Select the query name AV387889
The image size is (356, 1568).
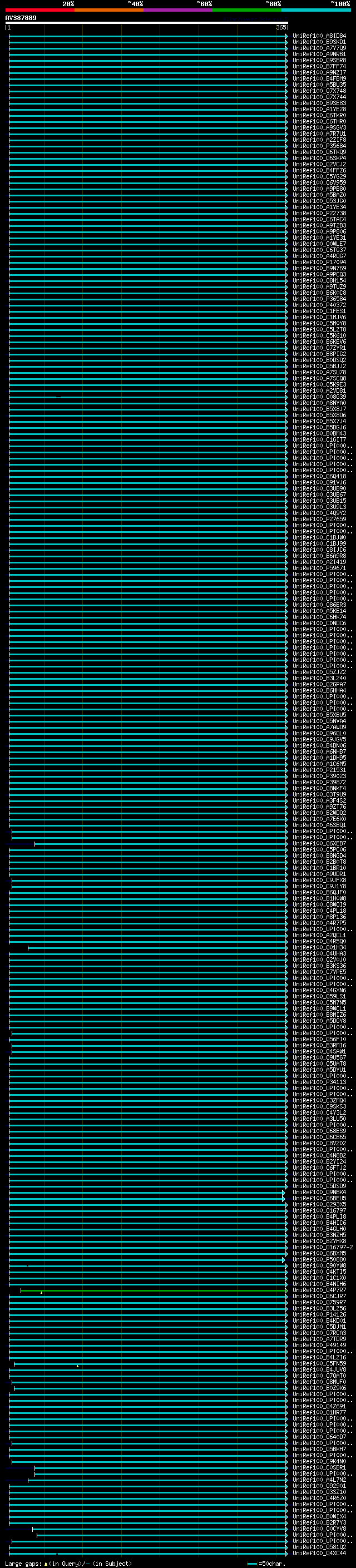pos(21,18)
